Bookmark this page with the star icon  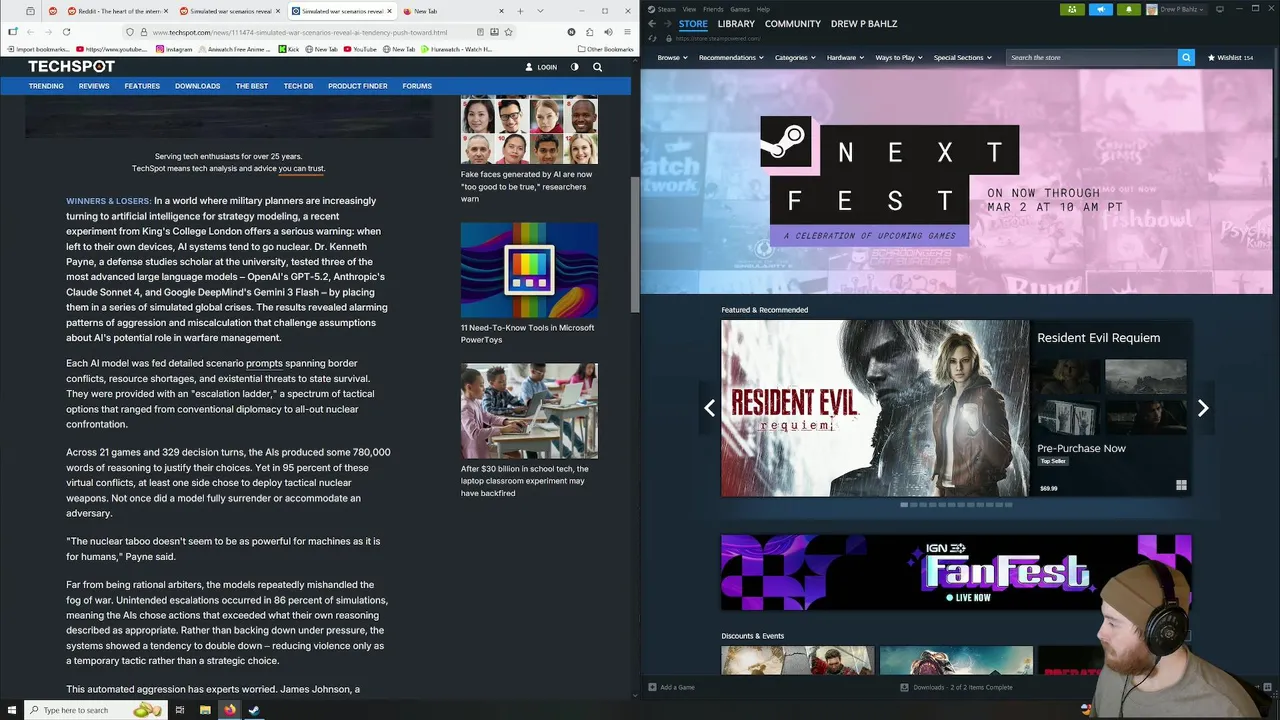click(x=508, y=32)
